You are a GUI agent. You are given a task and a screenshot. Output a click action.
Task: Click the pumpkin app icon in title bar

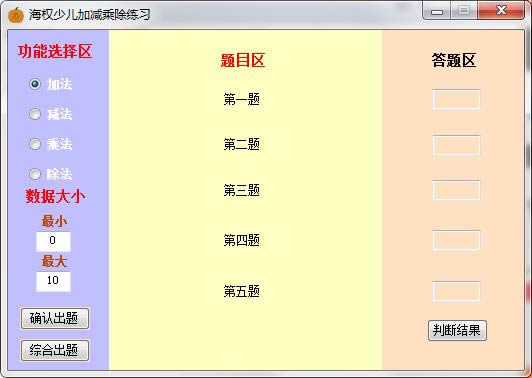[15, 15]
